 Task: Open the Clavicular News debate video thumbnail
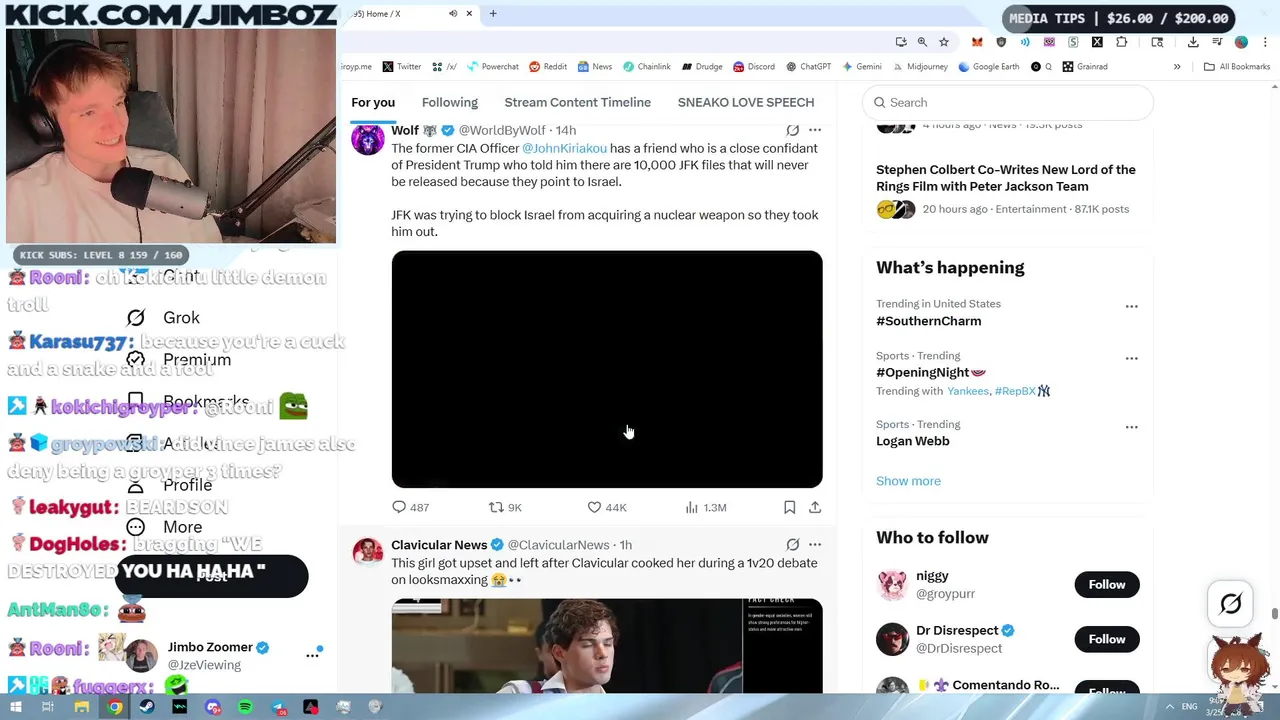[x=607, y=645]
